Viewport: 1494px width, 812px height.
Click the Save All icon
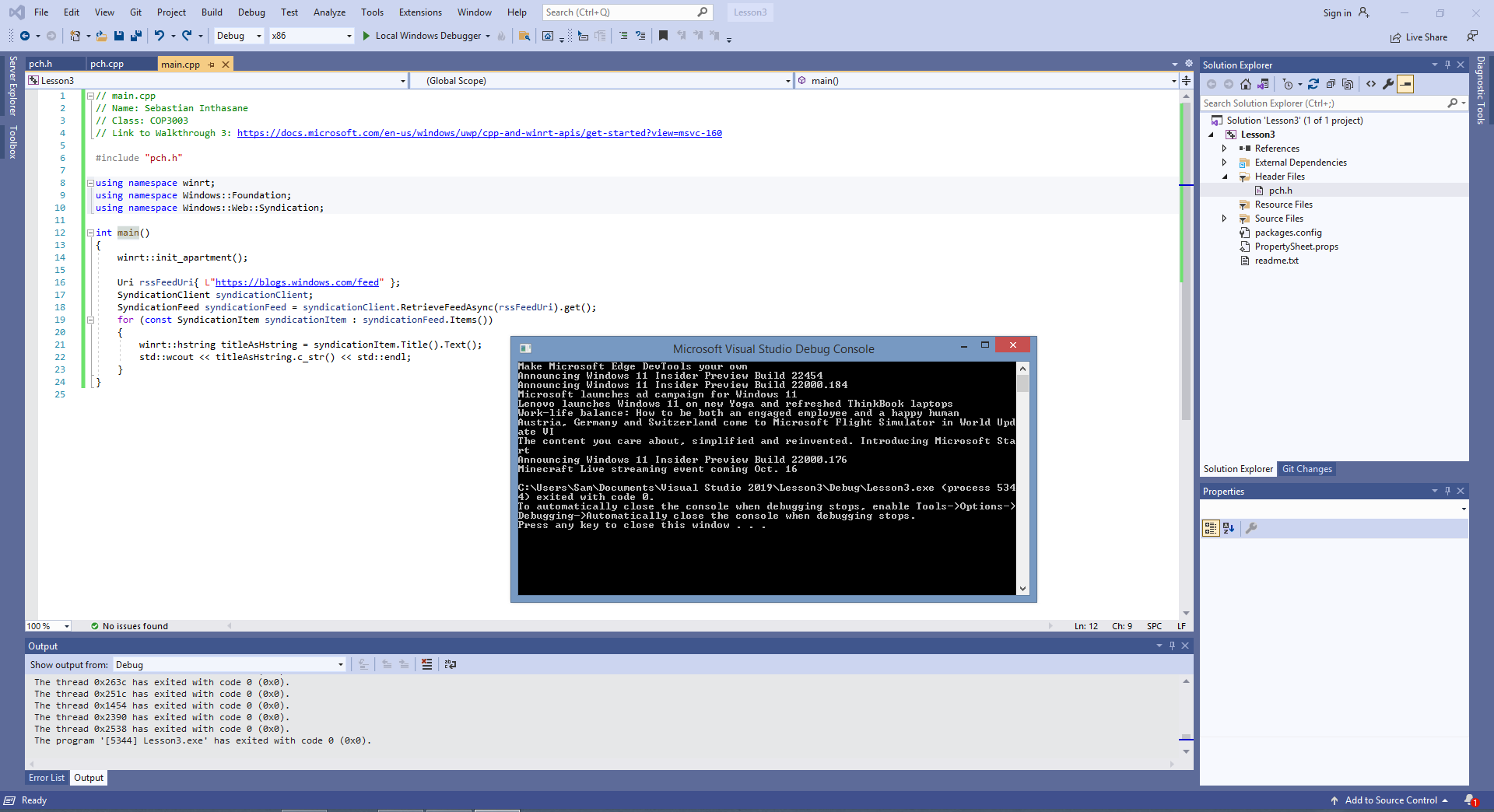click(135, 36)
